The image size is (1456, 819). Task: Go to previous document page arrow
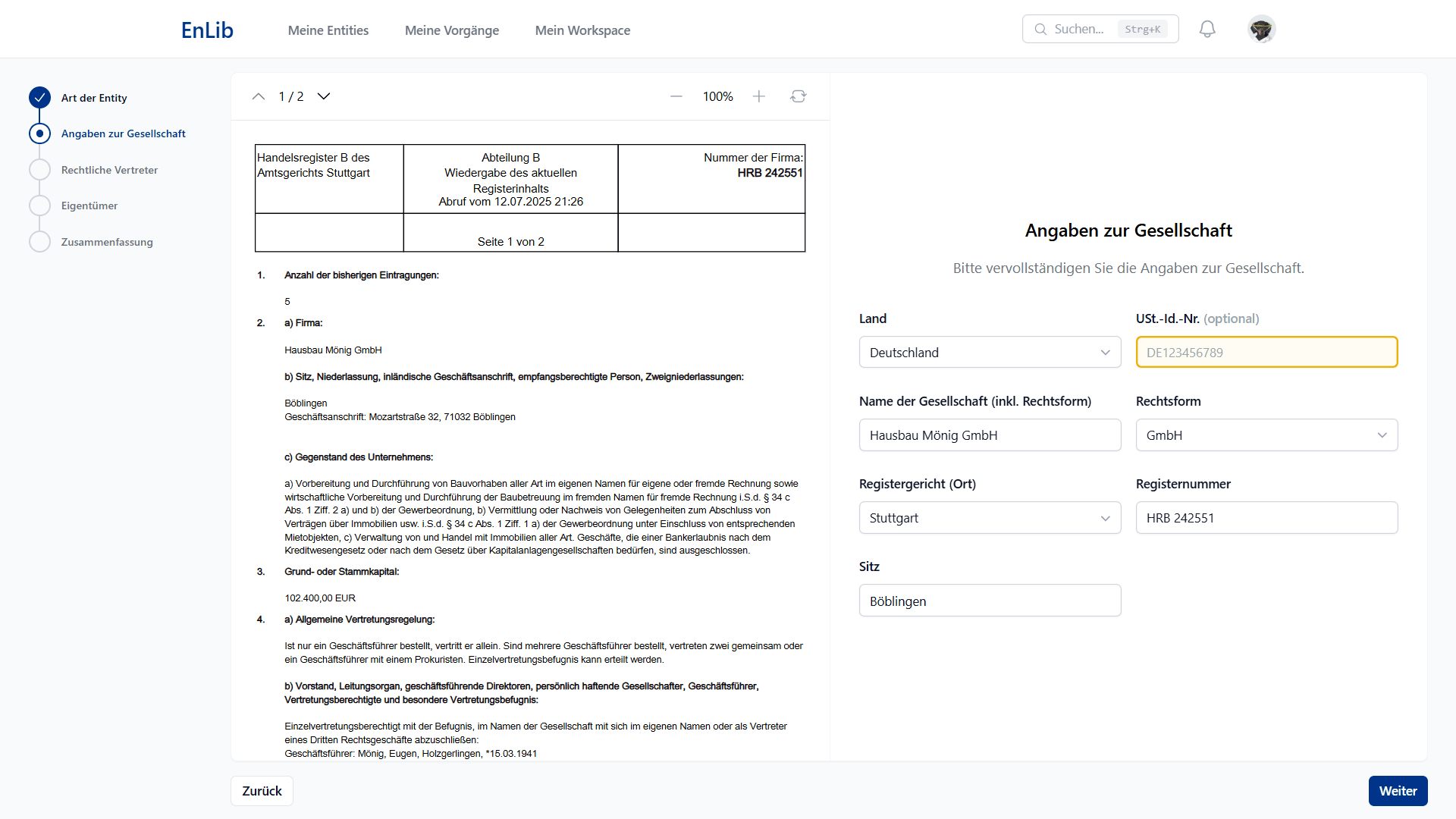click(x=259, y=96)
